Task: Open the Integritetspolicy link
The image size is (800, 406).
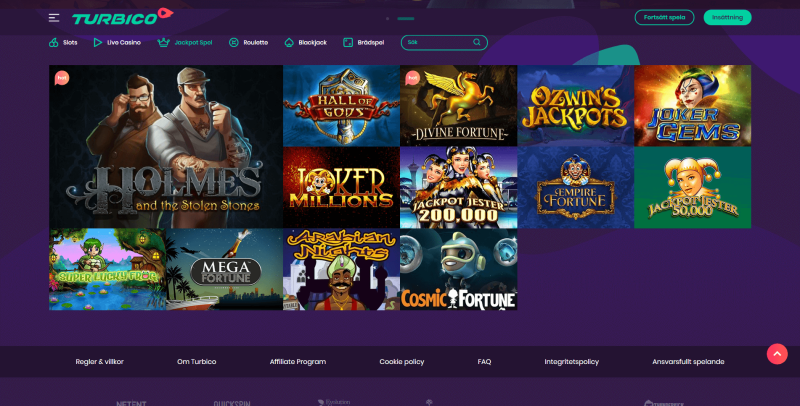Action: [571, 362]
